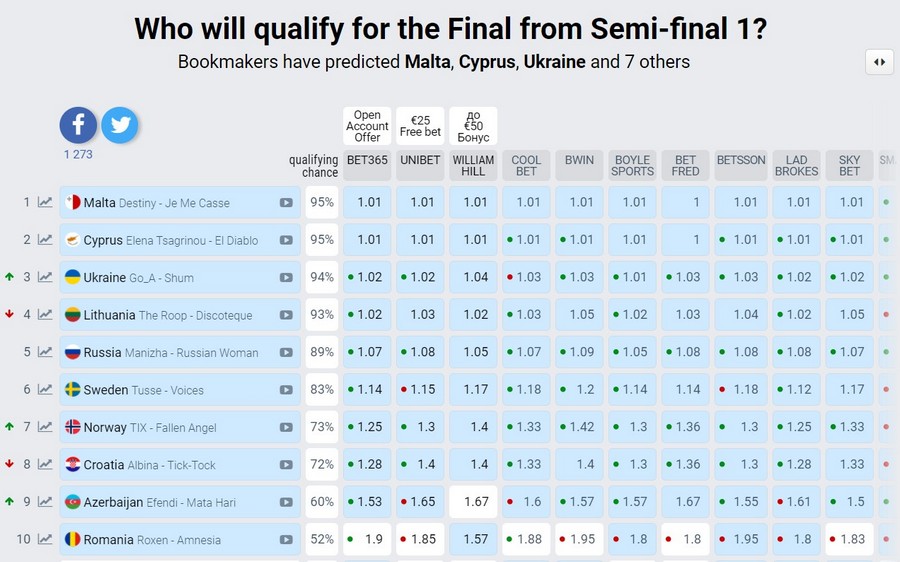Image resolution: width=900 pixels, height=562 pixels.
Task: Play Norway Fallen Angel video icon
Action: 286,427
